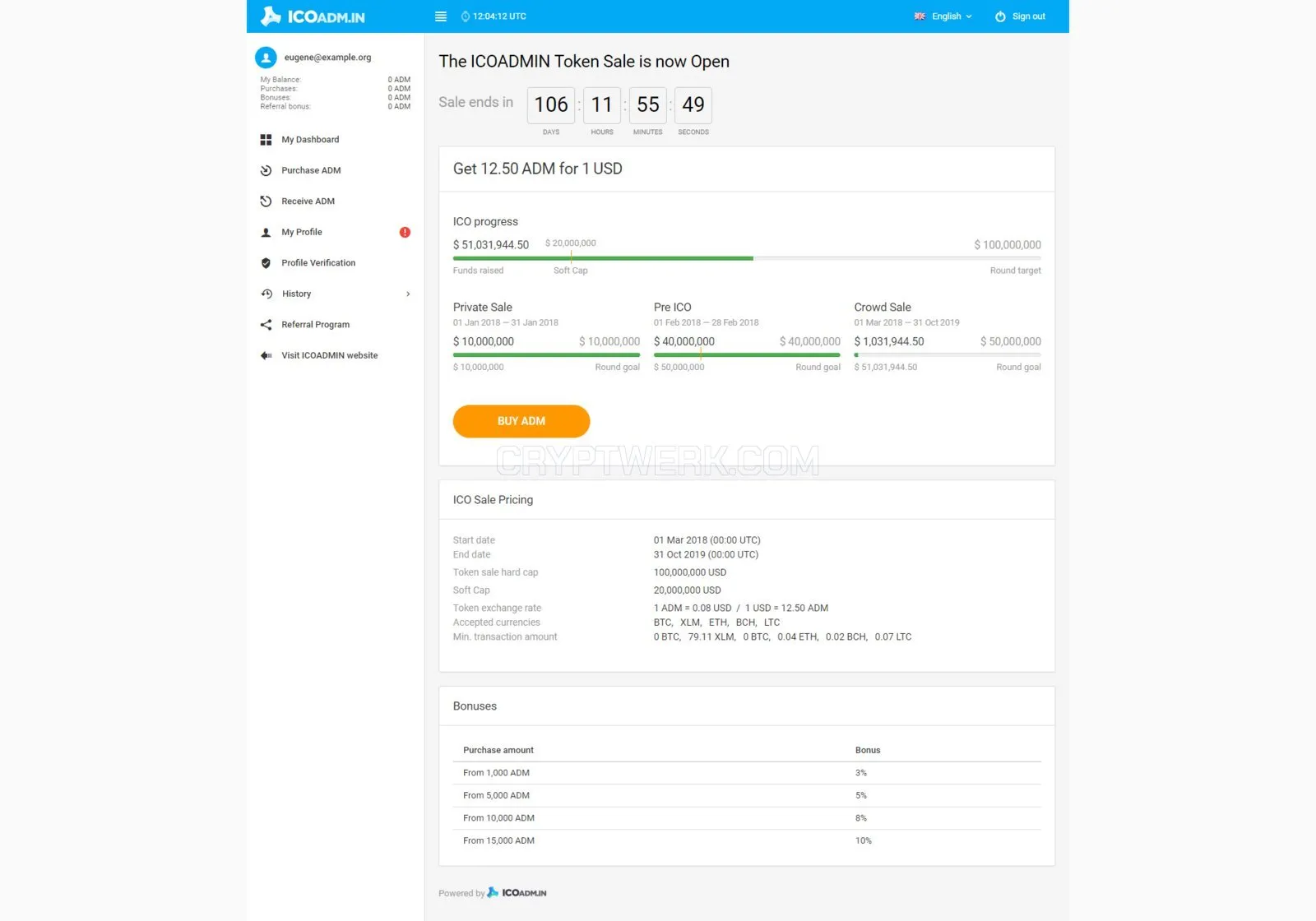
Task: Click the 'Pre ICO' heading
Action: coord(673,308)
